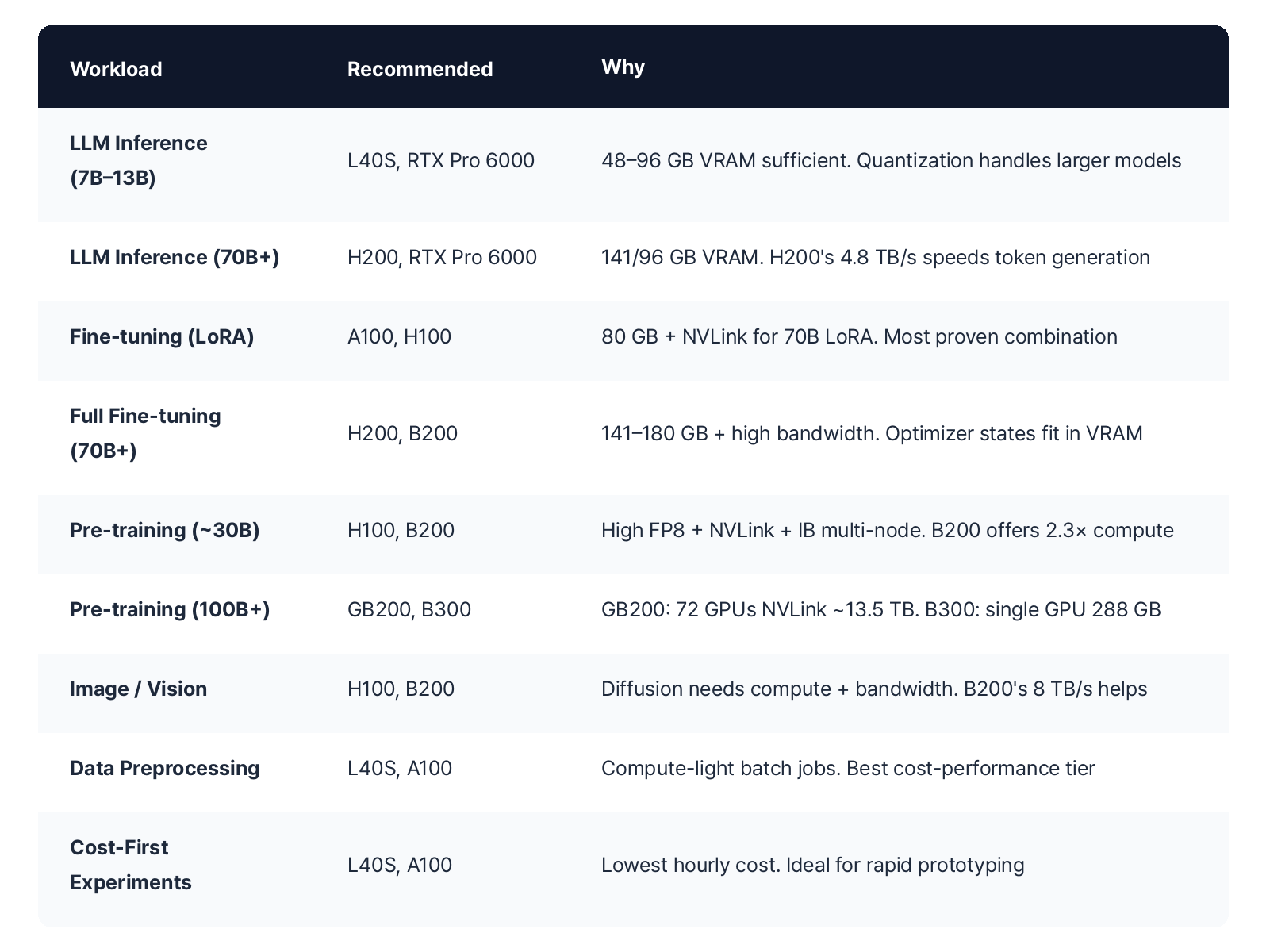Select 'H100, B200' in the Pre-training (~30B) row
Image resolution: width=1266 pixels, height=952 pixels.
click(401, 530)
